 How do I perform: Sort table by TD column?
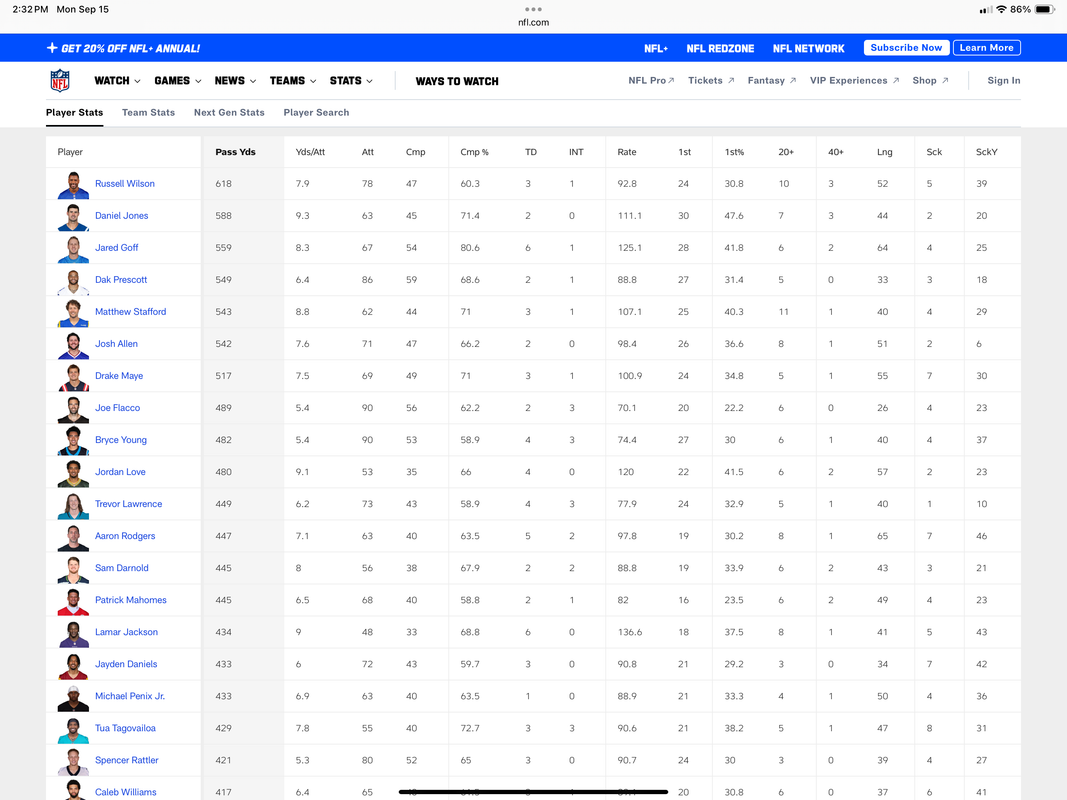tap(531, 152)
